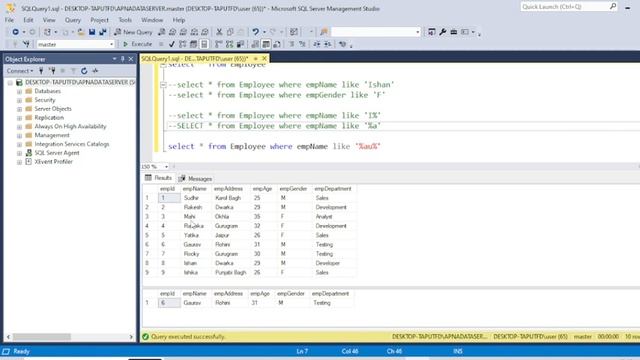Screen dimensions: 640x360
Task: Collapse the server root node
Action: pyautogui.click(x=10, y=83)
